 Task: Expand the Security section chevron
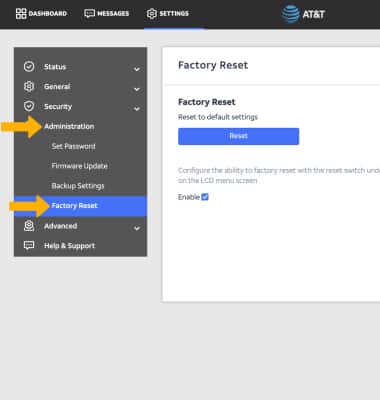(x=137, y=109)
